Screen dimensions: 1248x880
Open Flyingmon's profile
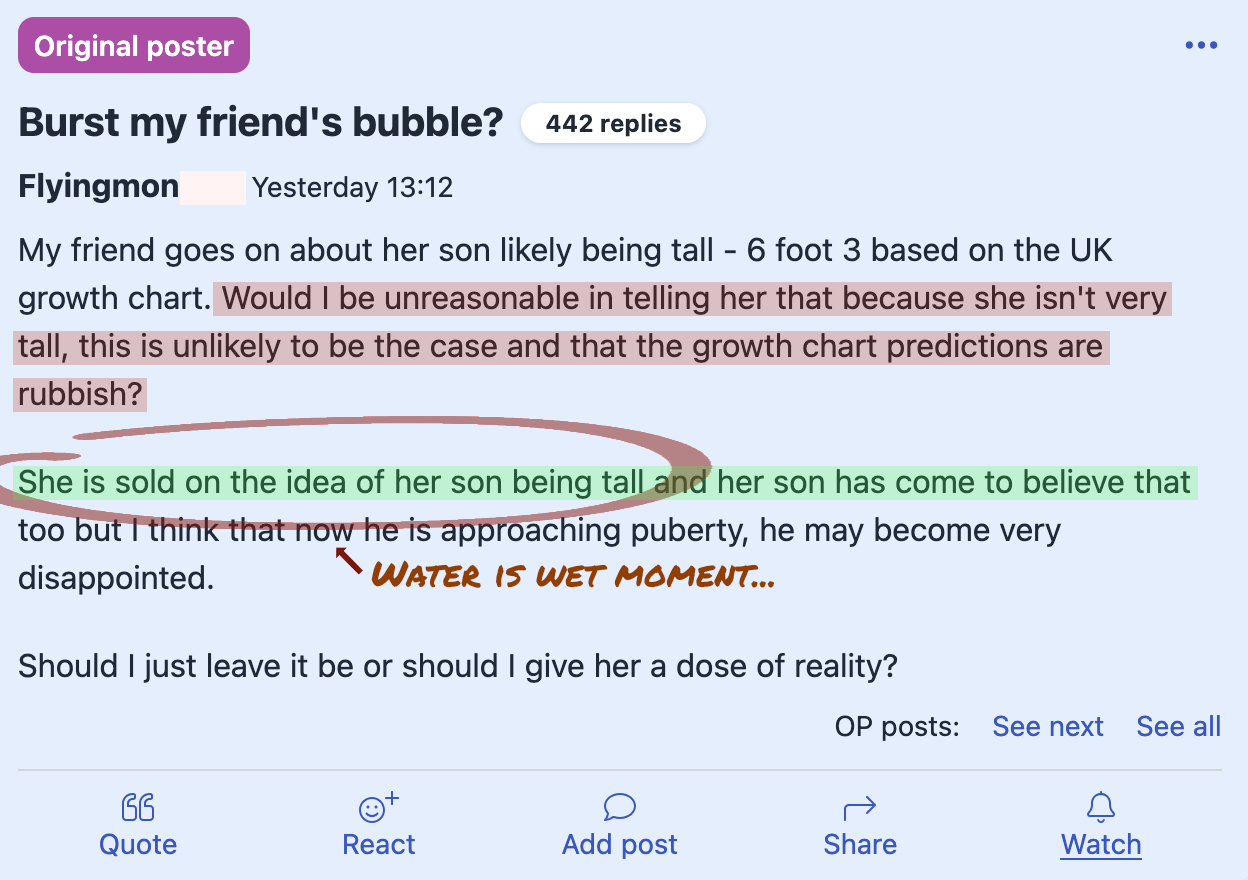(98, 186)
